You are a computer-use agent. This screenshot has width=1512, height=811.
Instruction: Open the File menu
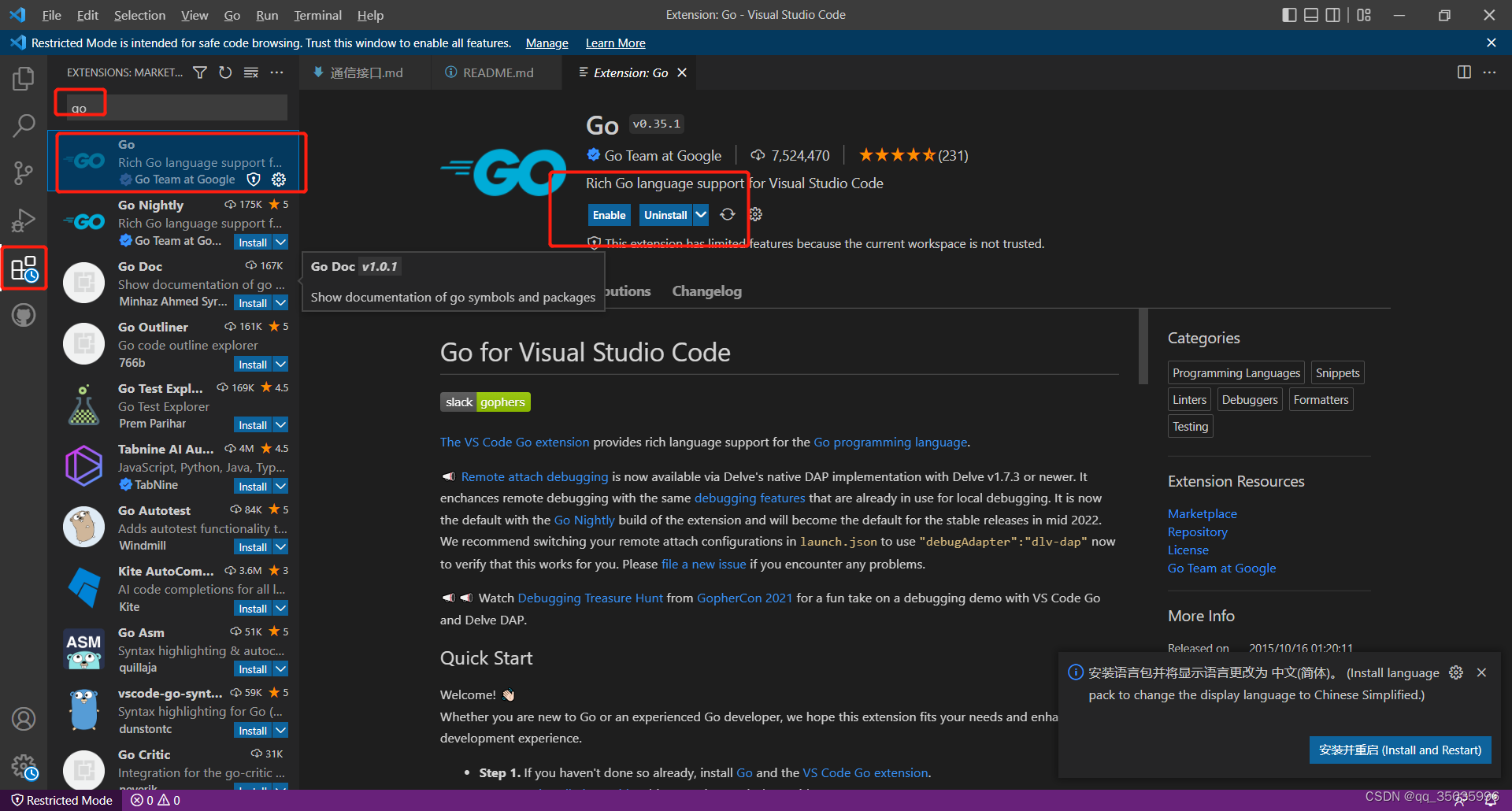(x=51, y=15)
